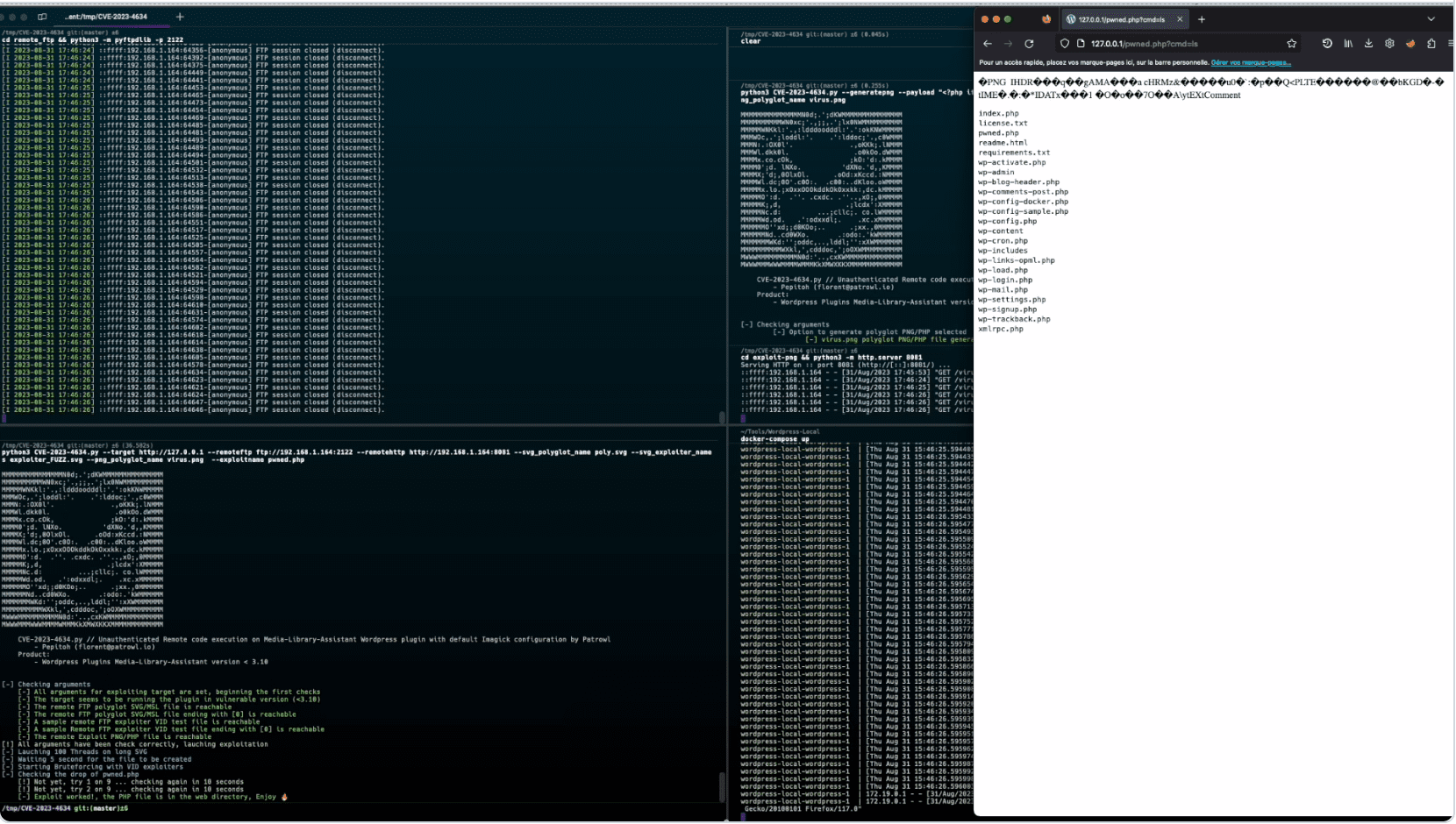Click wp-links-opml.php in the file listing
This screenshot has width=1456, height=824.
(x=1017, y=260)
